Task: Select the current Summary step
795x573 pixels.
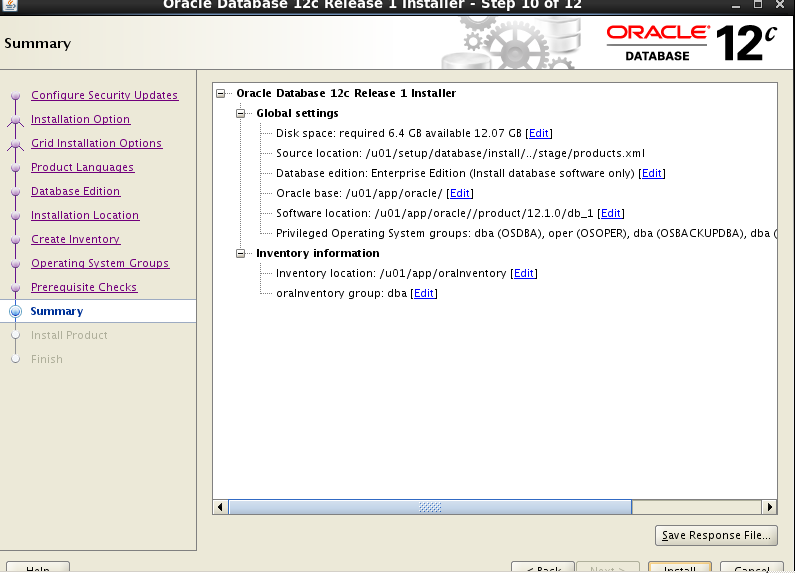Action: pyautogui.click(x=57, y=311)
